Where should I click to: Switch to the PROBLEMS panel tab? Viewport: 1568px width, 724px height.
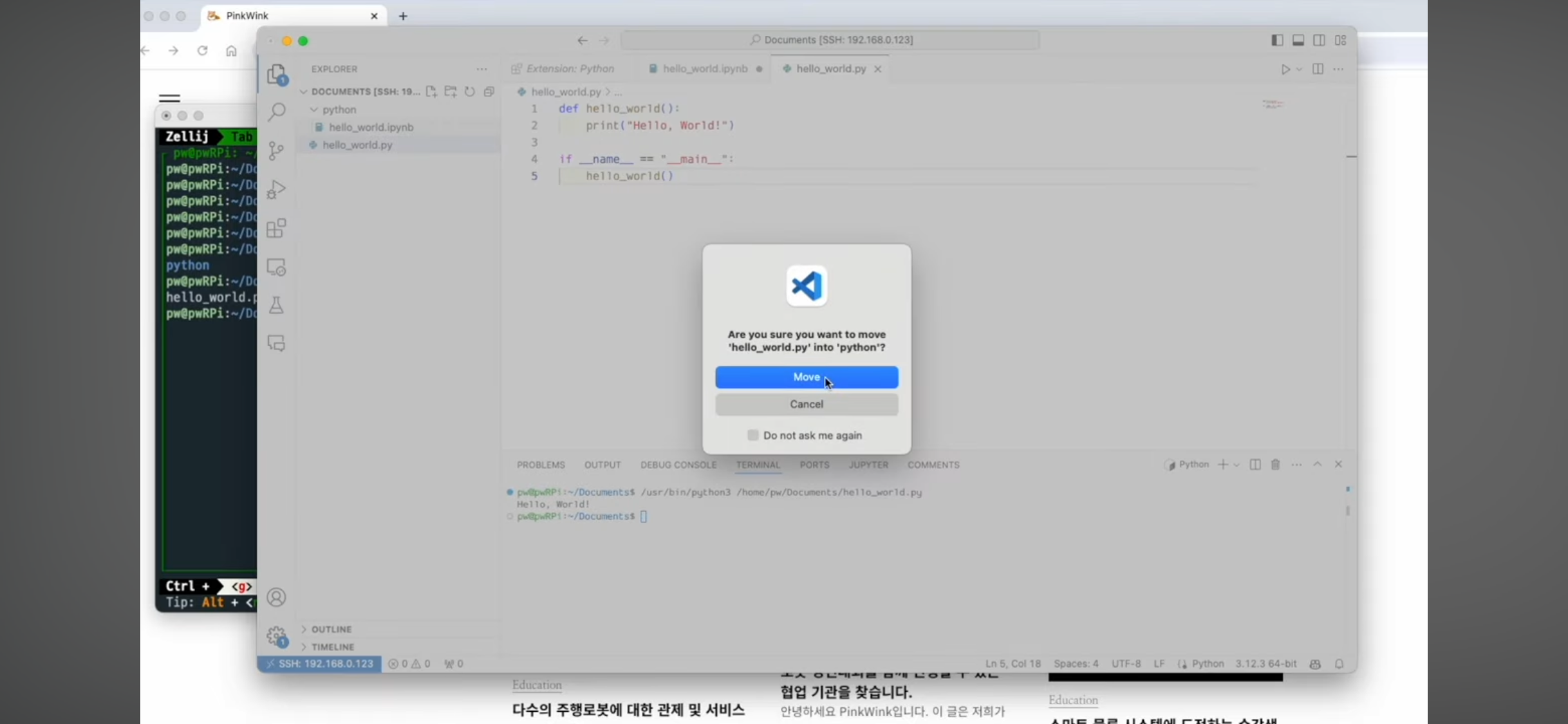[x=541, y=465]
